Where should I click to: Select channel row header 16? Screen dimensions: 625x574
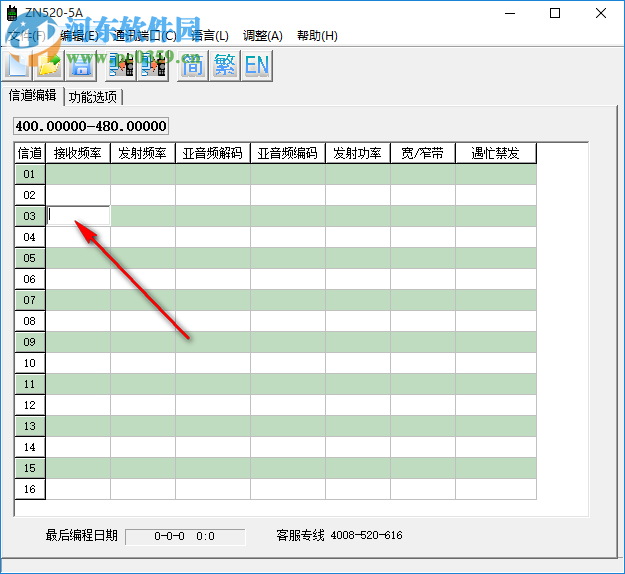(x=29, y=489)
